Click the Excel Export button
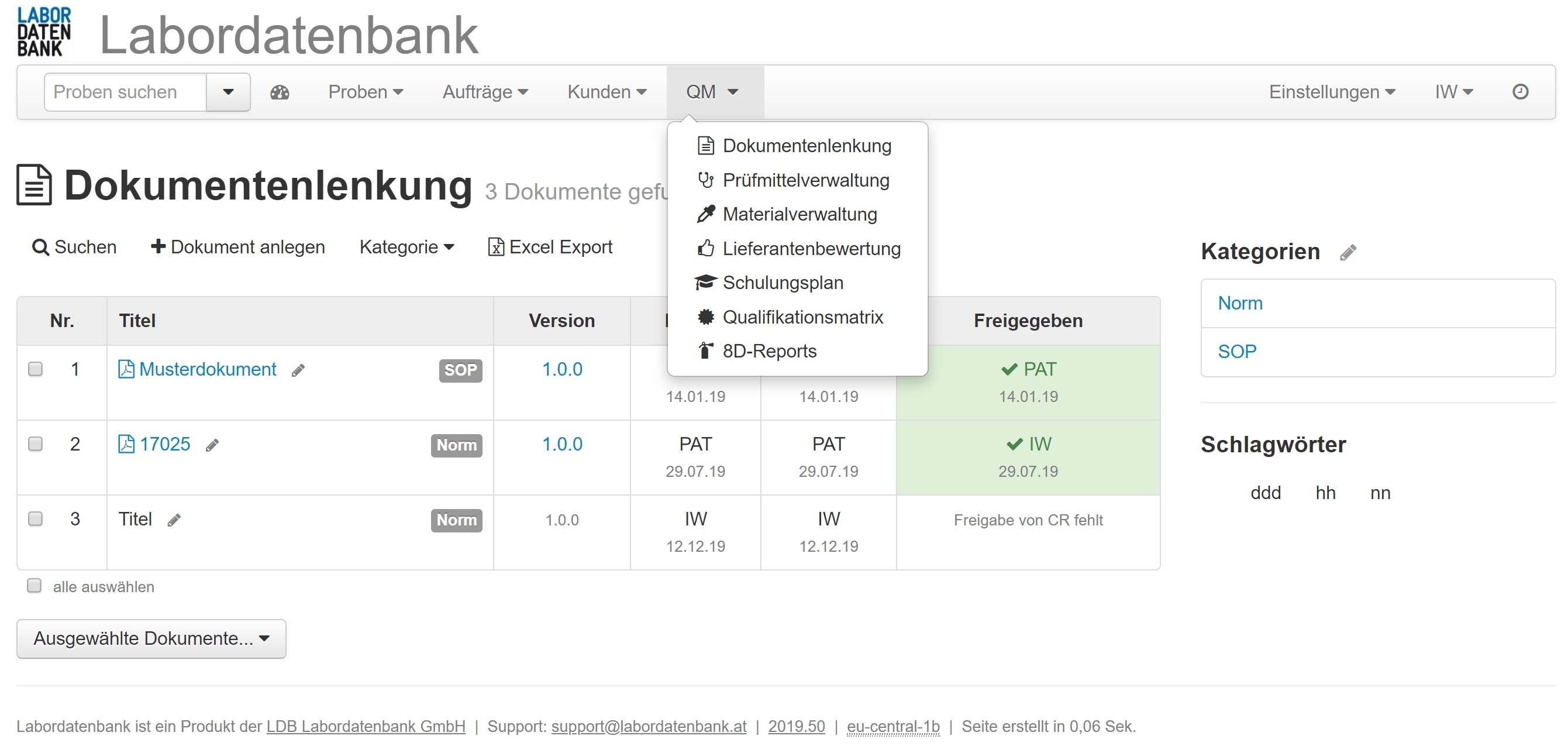The height and width of the screenshot is (746, 1568). [x=550, y=247]
